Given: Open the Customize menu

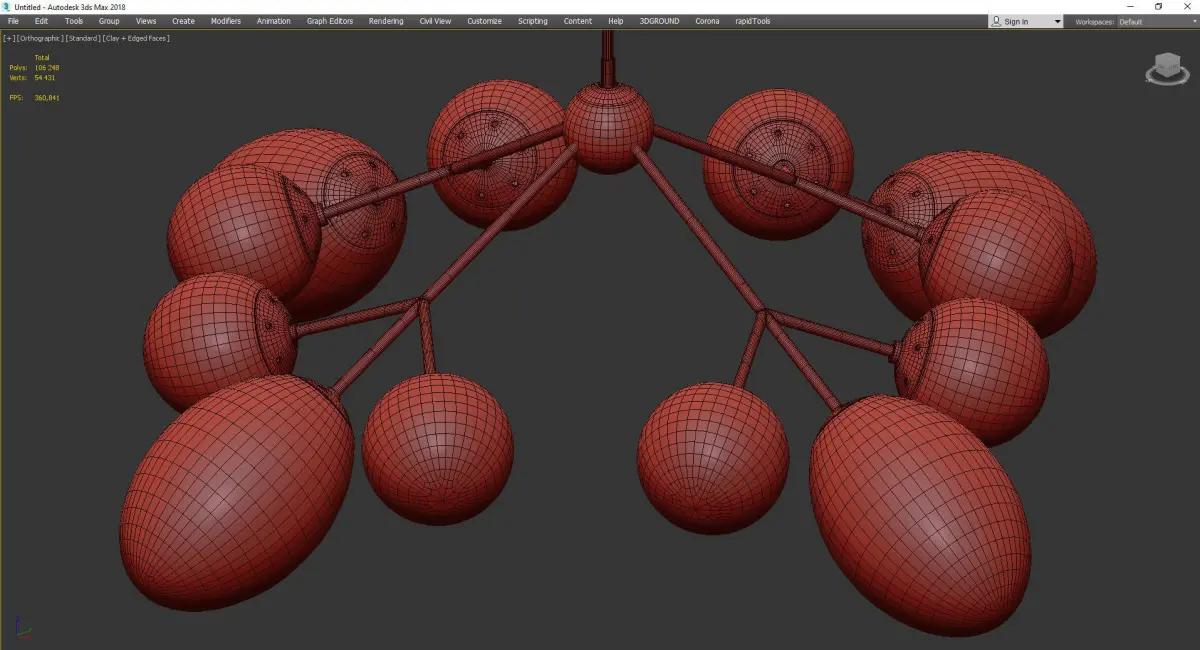Looking at the screenshot, I should 484,21.
